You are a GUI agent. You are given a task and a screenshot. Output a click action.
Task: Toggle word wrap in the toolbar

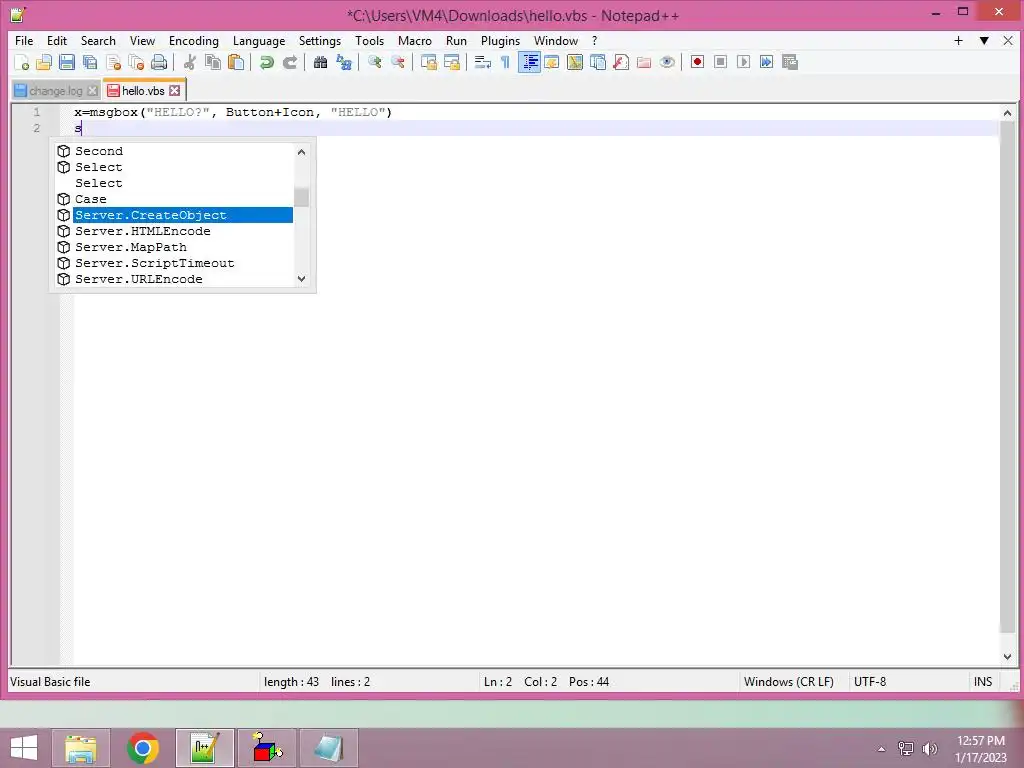click(483, 62)
